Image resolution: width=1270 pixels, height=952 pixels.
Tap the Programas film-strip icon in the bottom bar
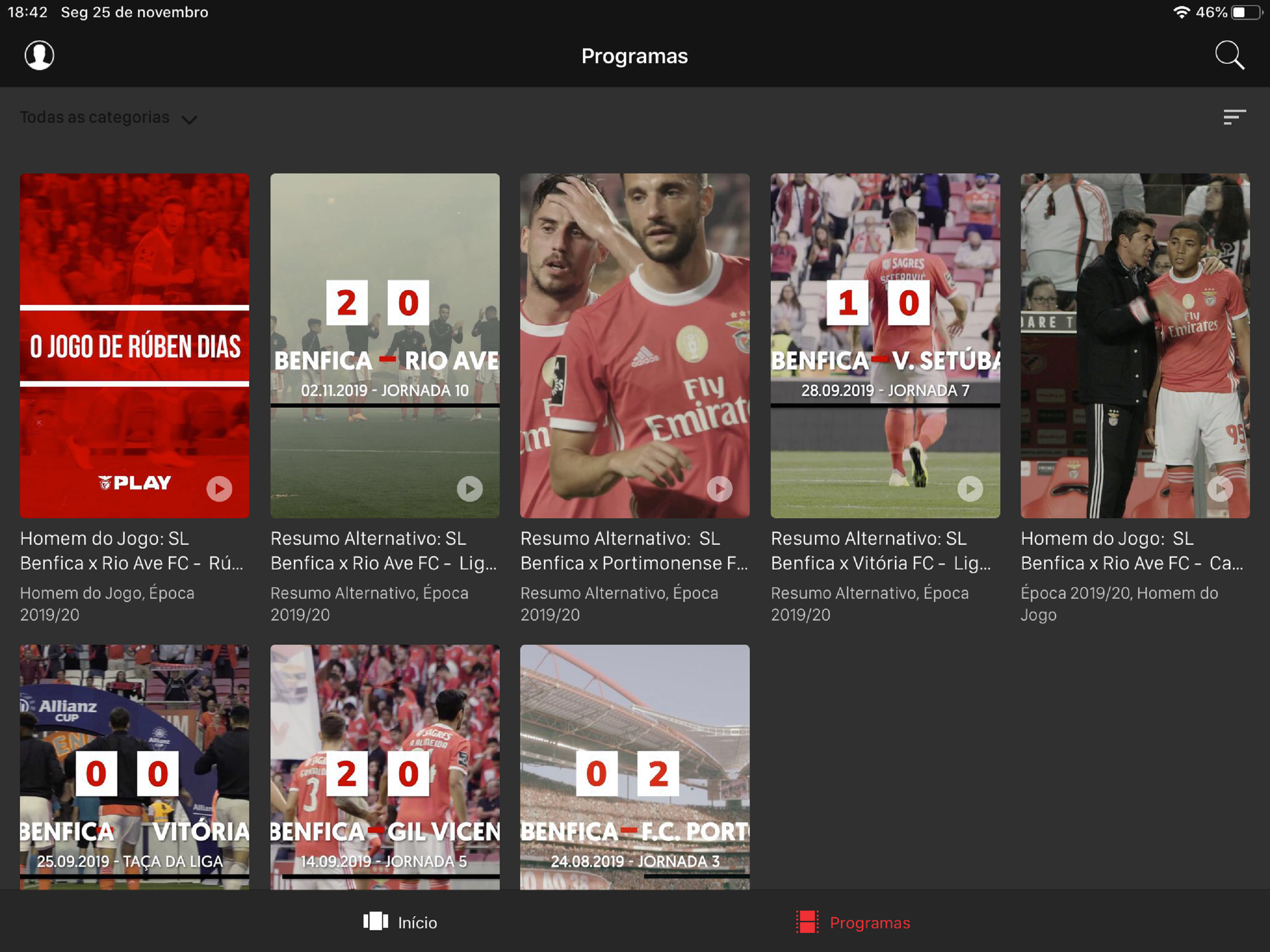(x=807, y=922)
